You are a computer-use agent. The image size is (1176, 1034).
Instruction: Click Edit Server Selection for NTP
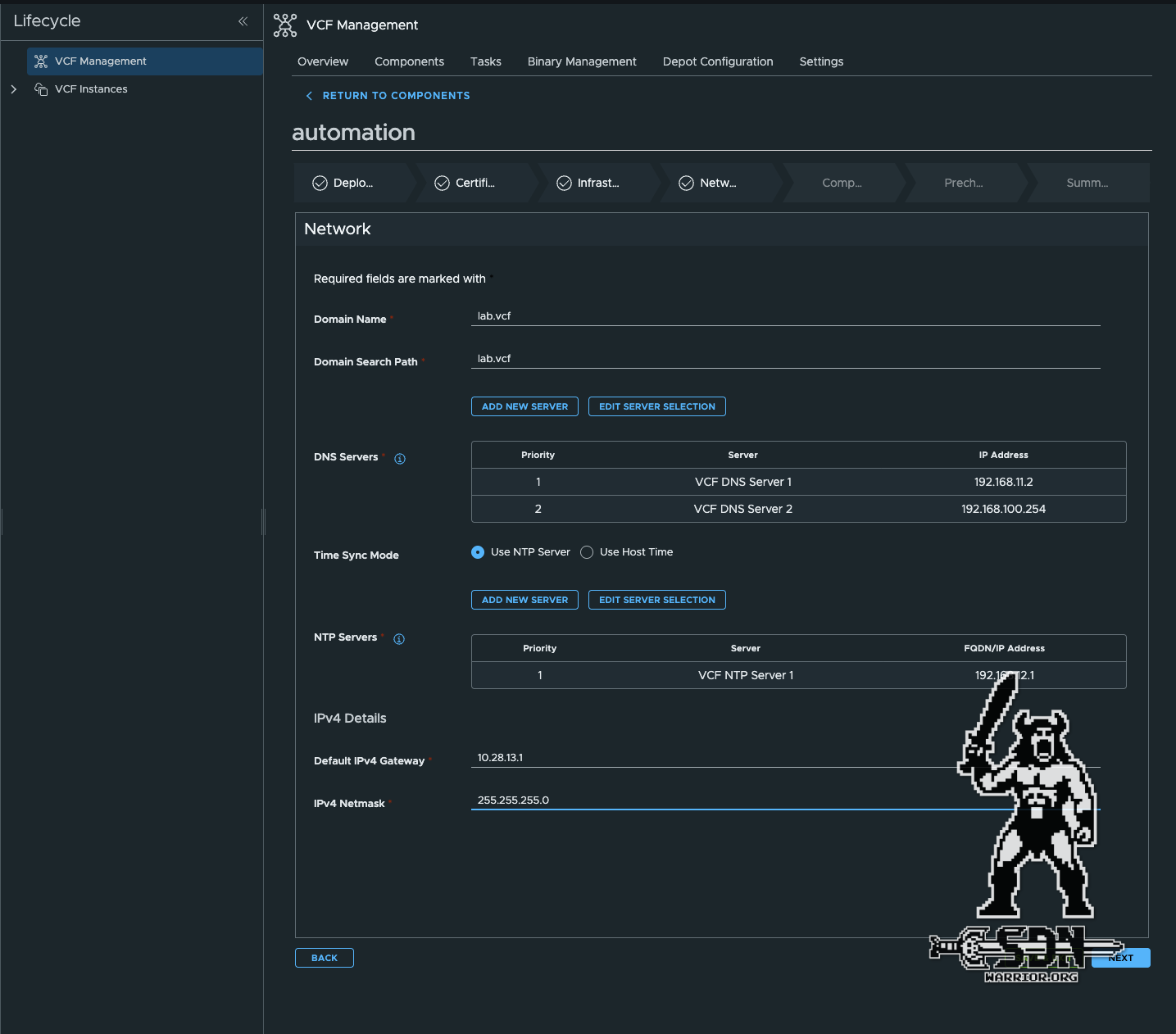[x=656, y=600]
